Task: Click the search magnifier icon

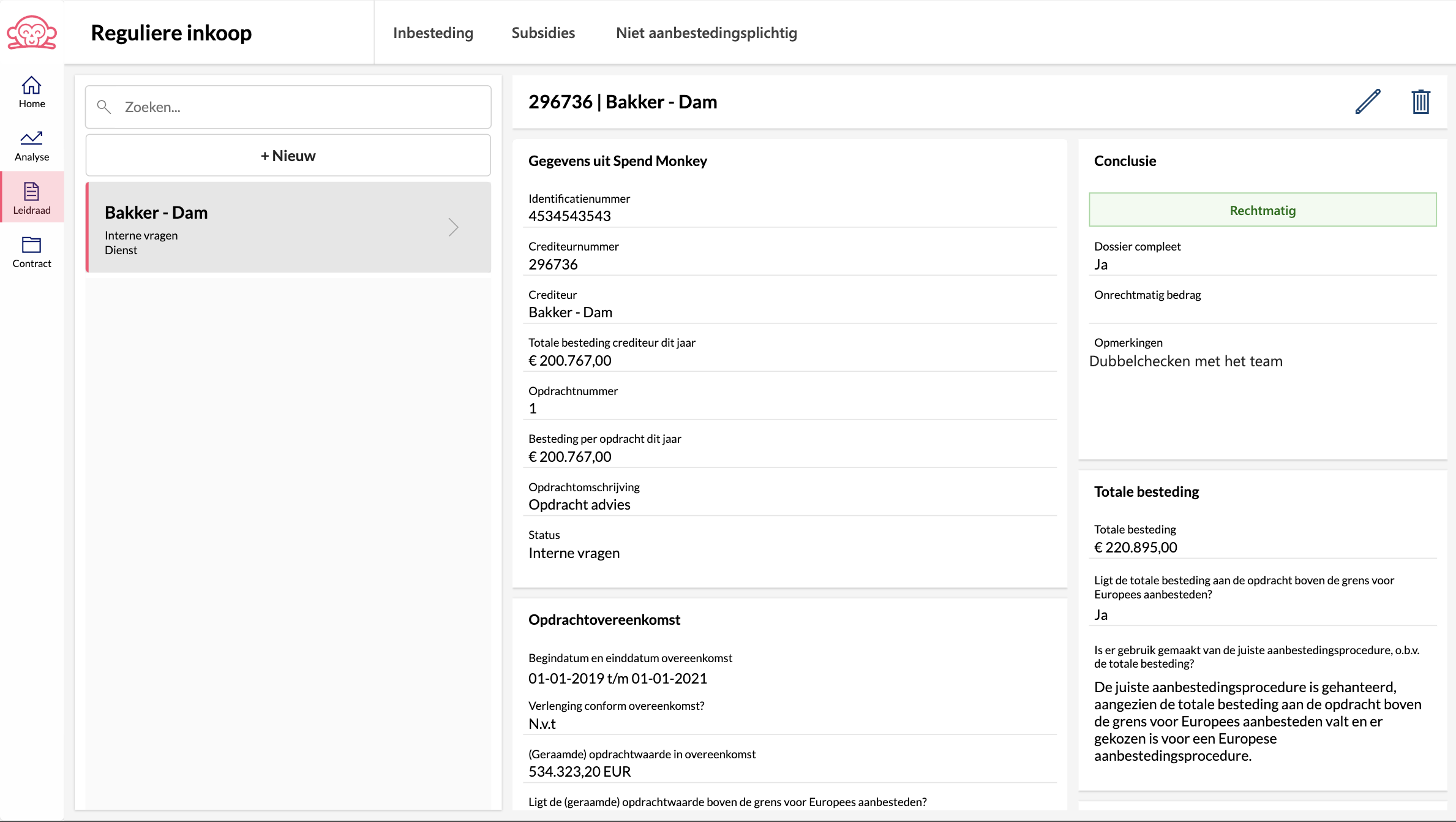Action: [104, 107]
